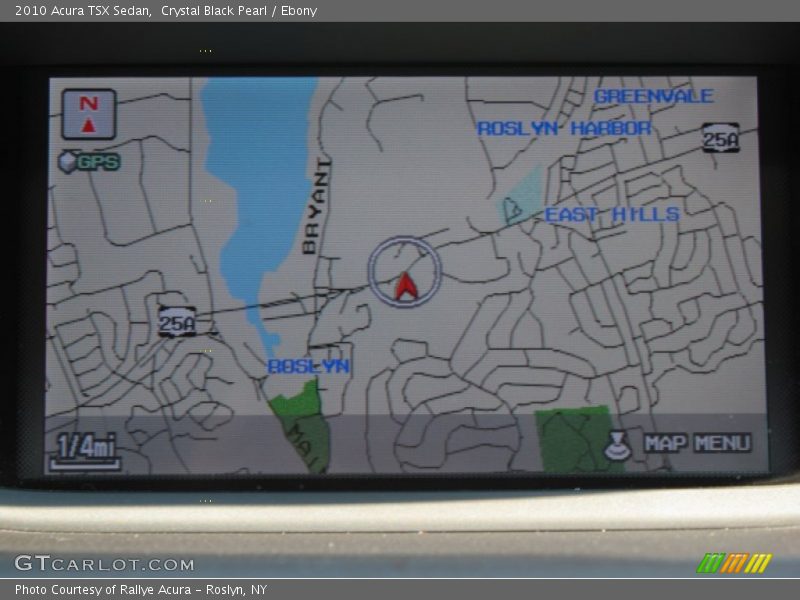This screenshot has width=800, height=600.
Task: Tap the red vehicle position arrow
Action: coord(406,286)
